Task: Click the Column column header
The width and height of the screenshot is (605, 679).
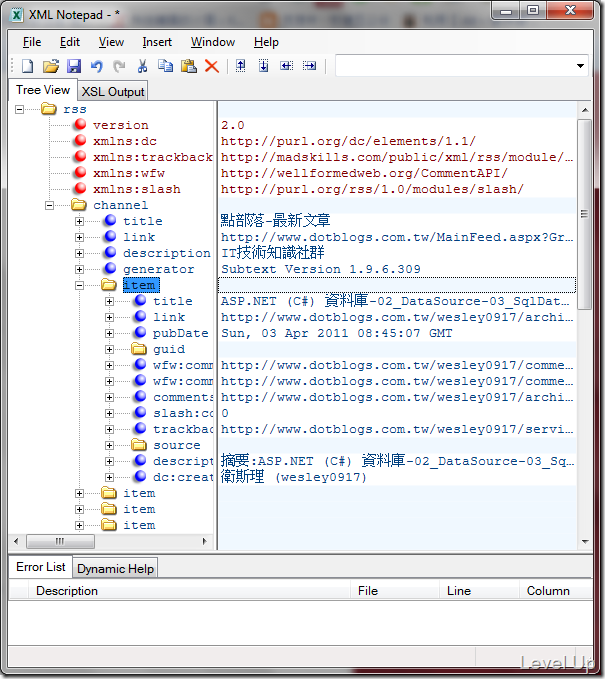Action: point(556,591)
